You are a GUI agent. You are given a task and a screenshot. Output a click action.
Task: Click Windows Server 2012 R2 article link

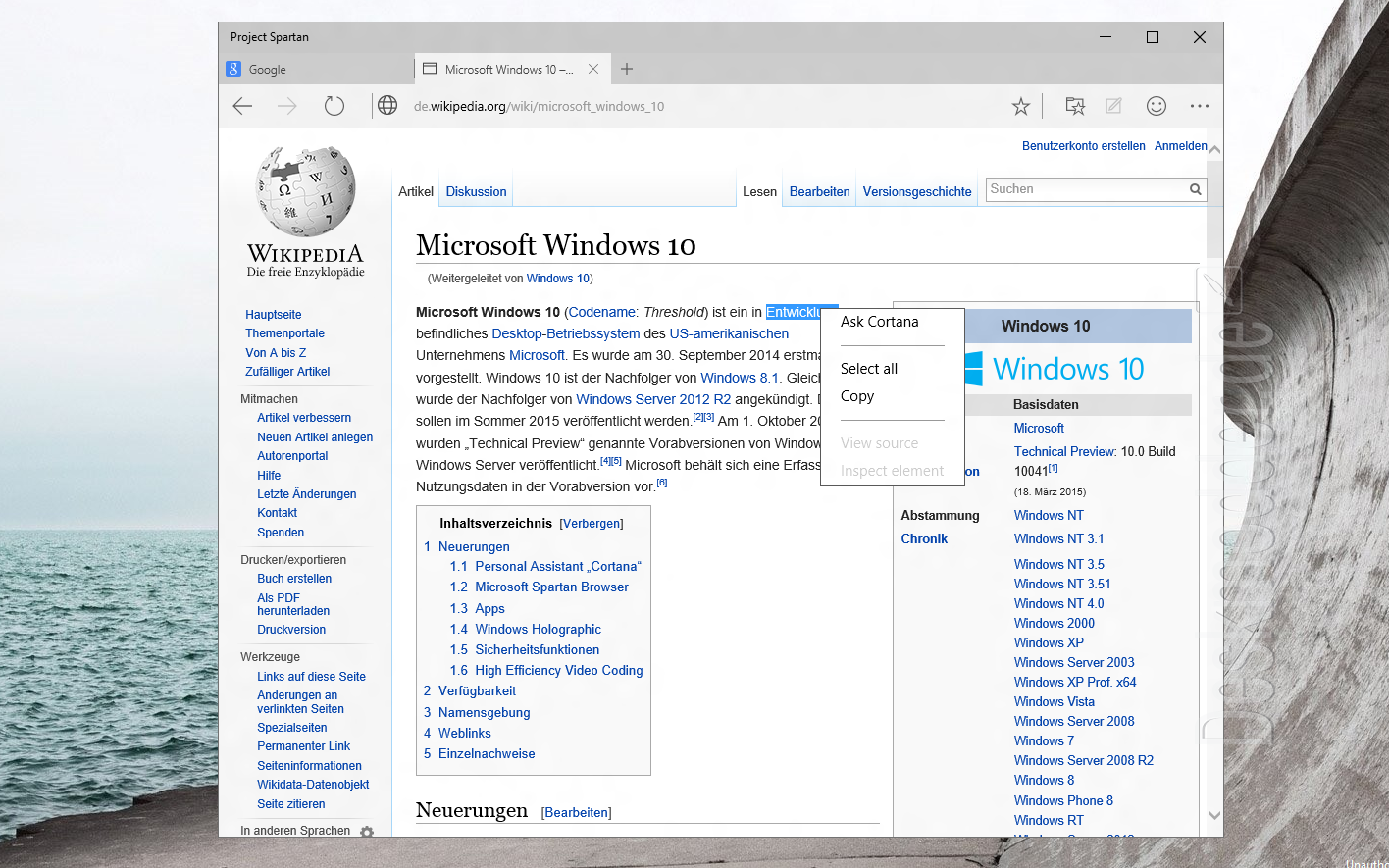pos(653,399)
